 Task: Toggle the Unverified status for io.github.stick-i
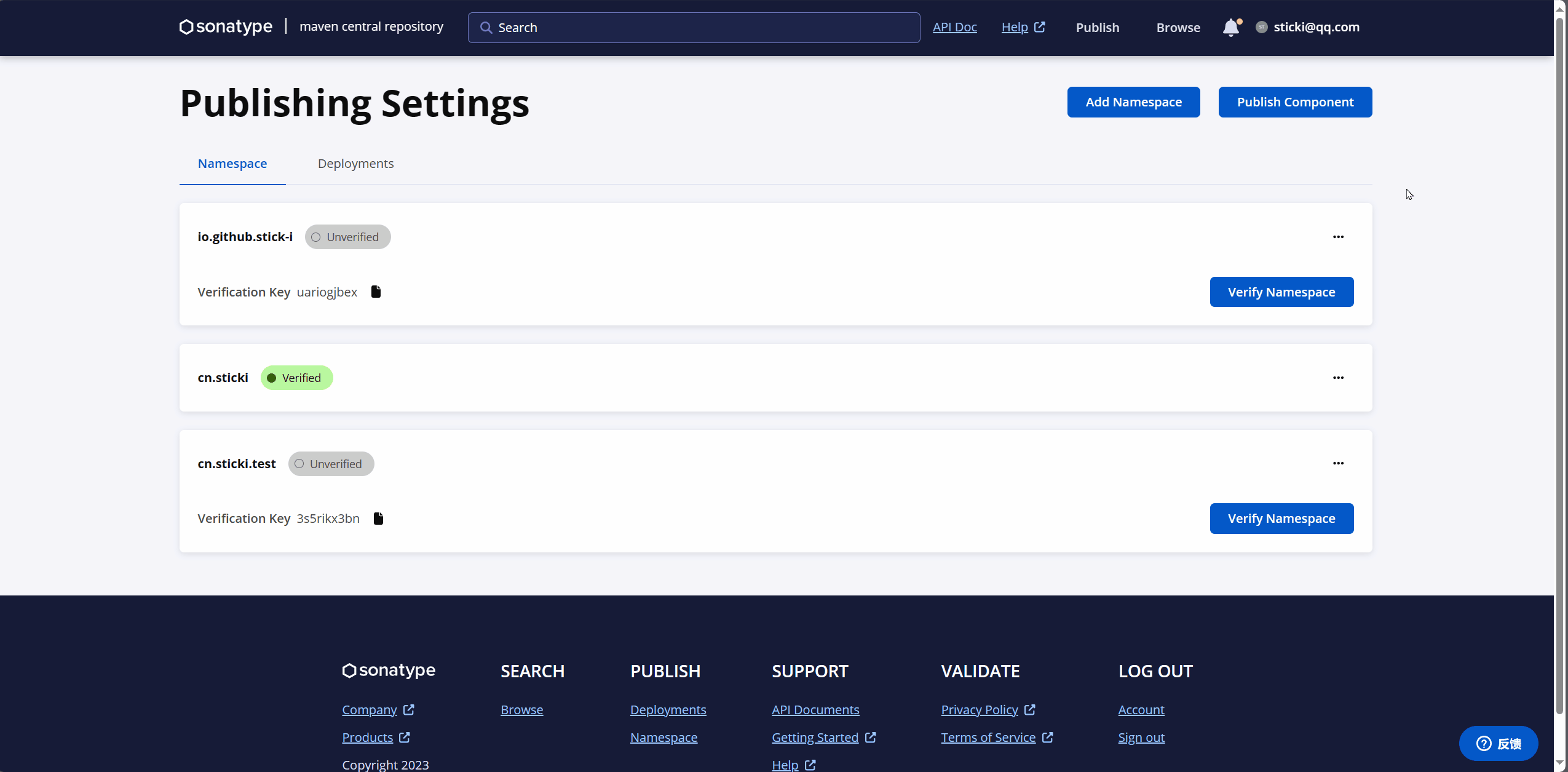click(348, 237)
